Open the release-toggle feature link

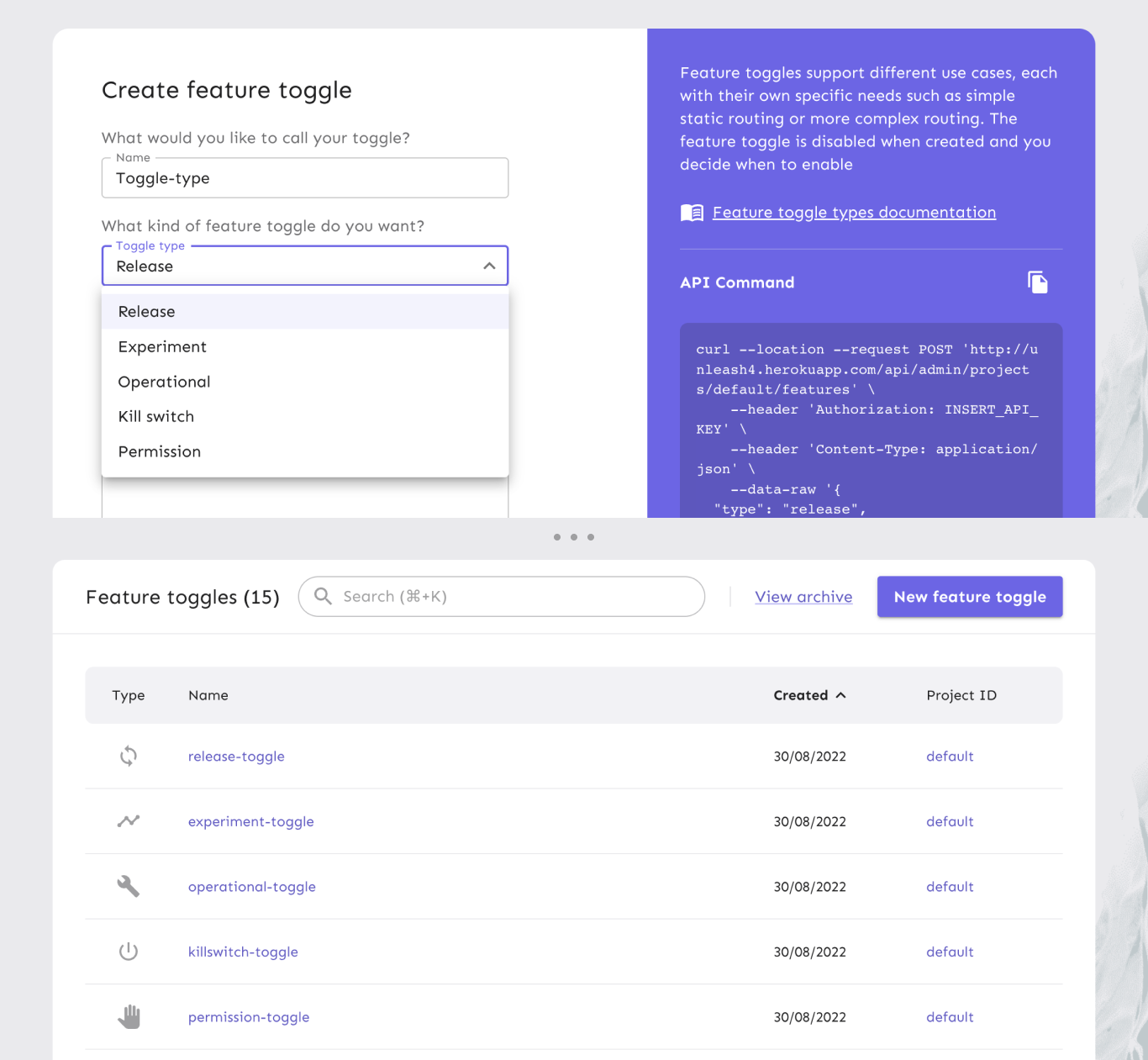coord(236,757)
